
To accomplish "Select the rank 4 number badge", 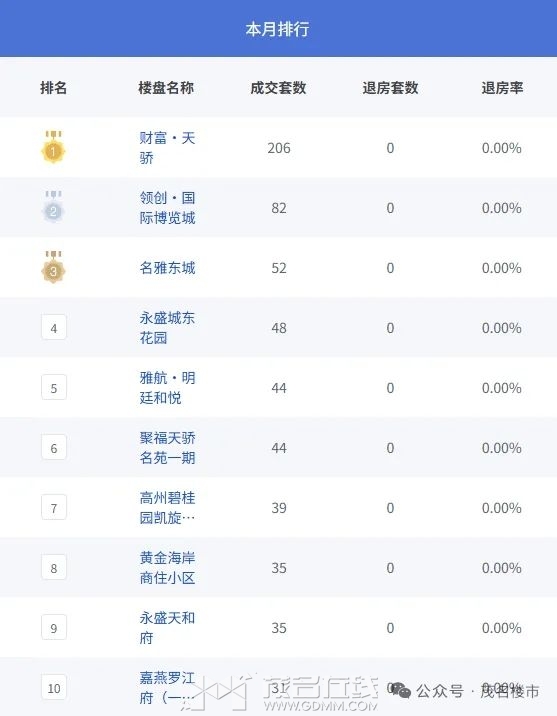I will 54,327.
